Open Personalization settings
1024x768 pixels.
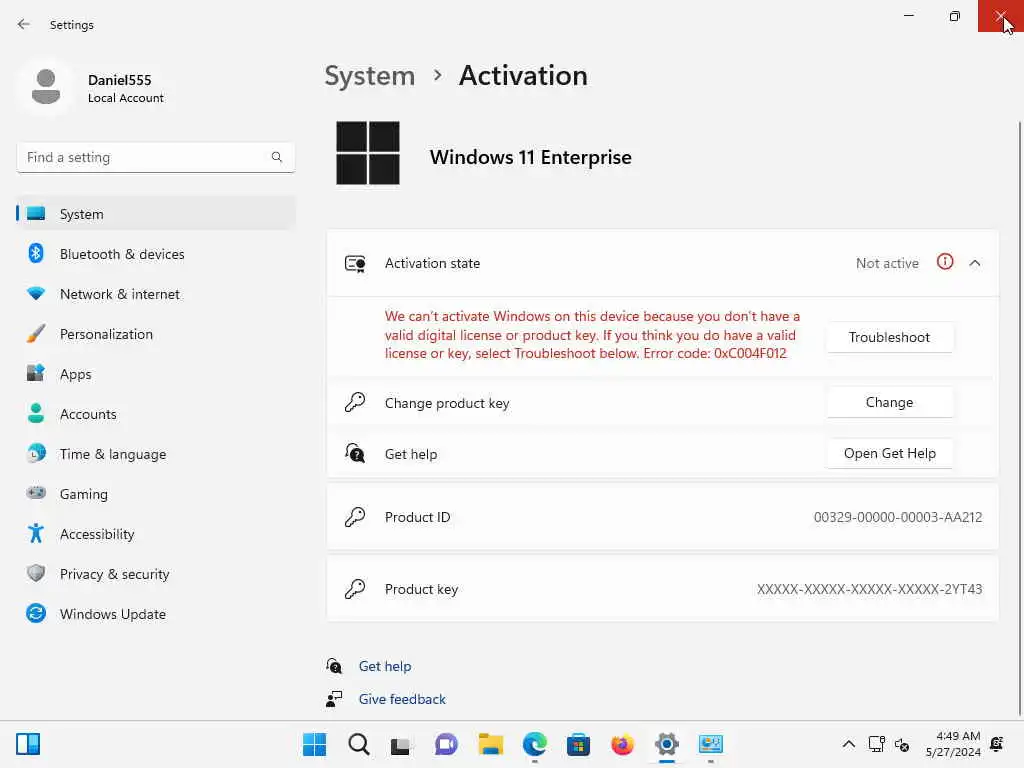155,334
